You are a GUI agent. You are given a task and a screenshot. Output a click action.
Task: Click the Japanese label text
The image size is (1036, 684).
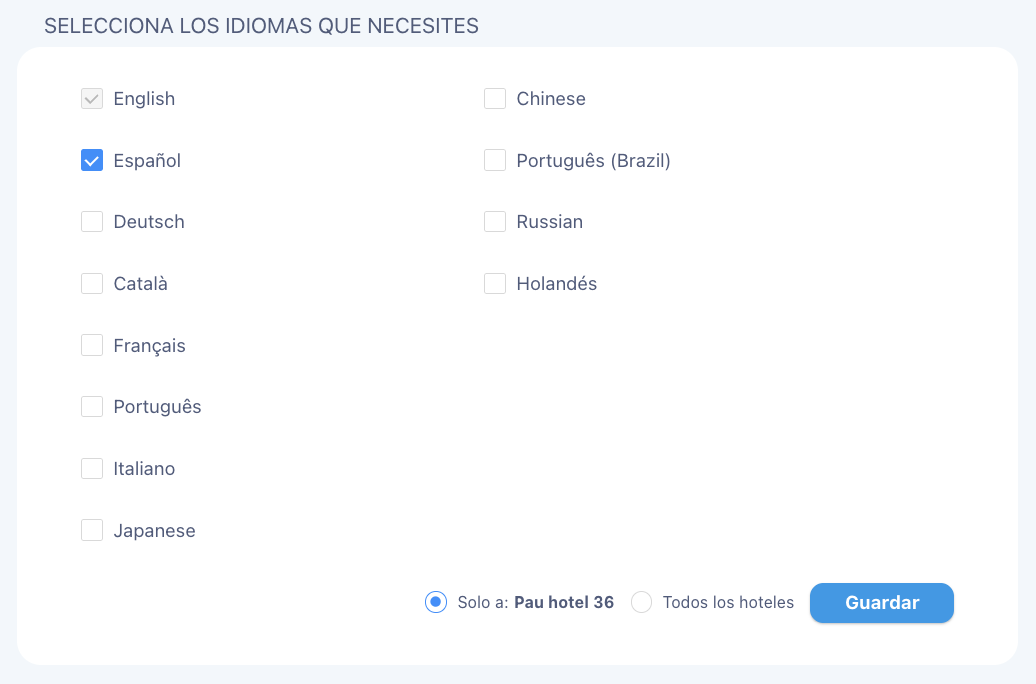[154, 531]
